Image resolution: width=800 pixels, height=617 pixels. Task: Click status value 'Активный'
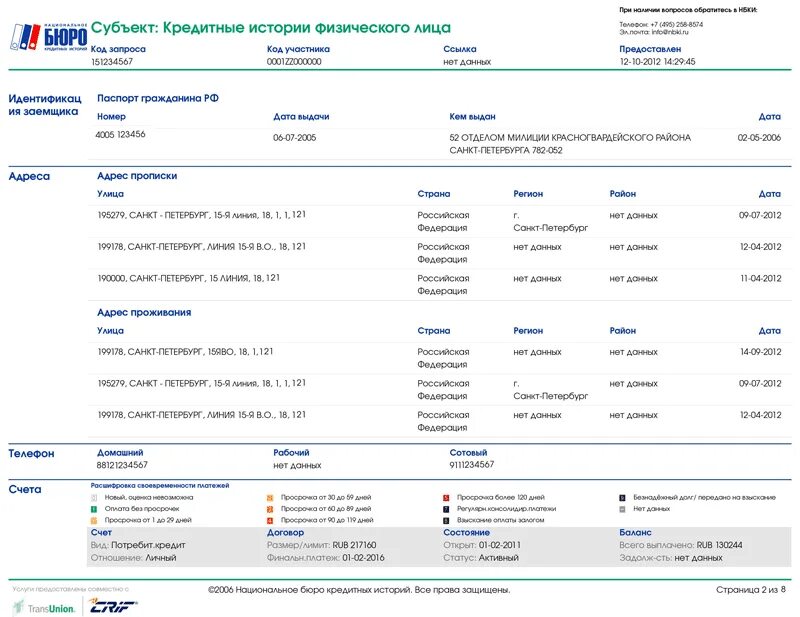498,558
